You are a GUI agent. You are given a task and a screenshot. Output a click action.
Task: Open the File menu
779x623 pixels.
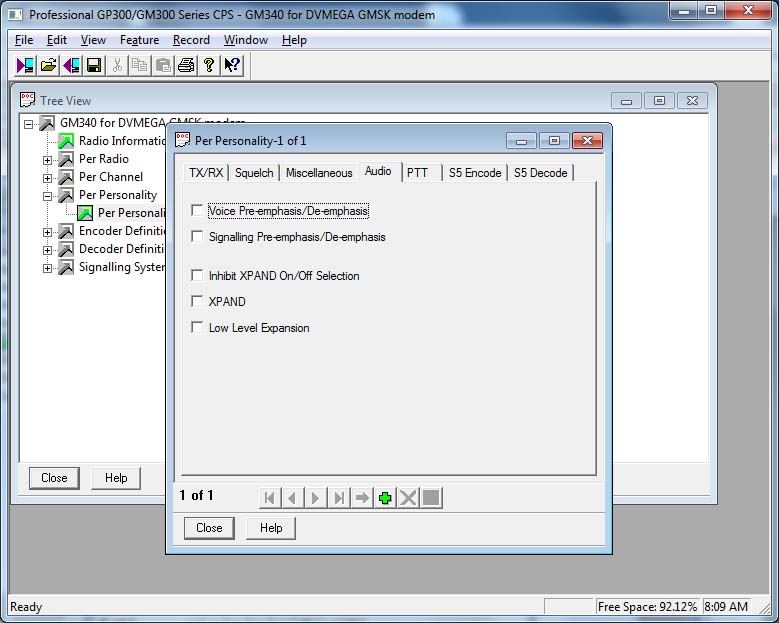pos(24,40)
